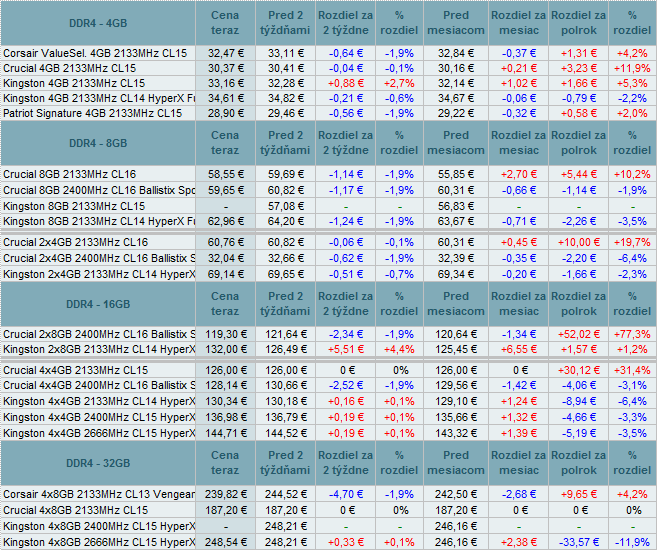Click the +3,23 € half-year difference cell

579,68
